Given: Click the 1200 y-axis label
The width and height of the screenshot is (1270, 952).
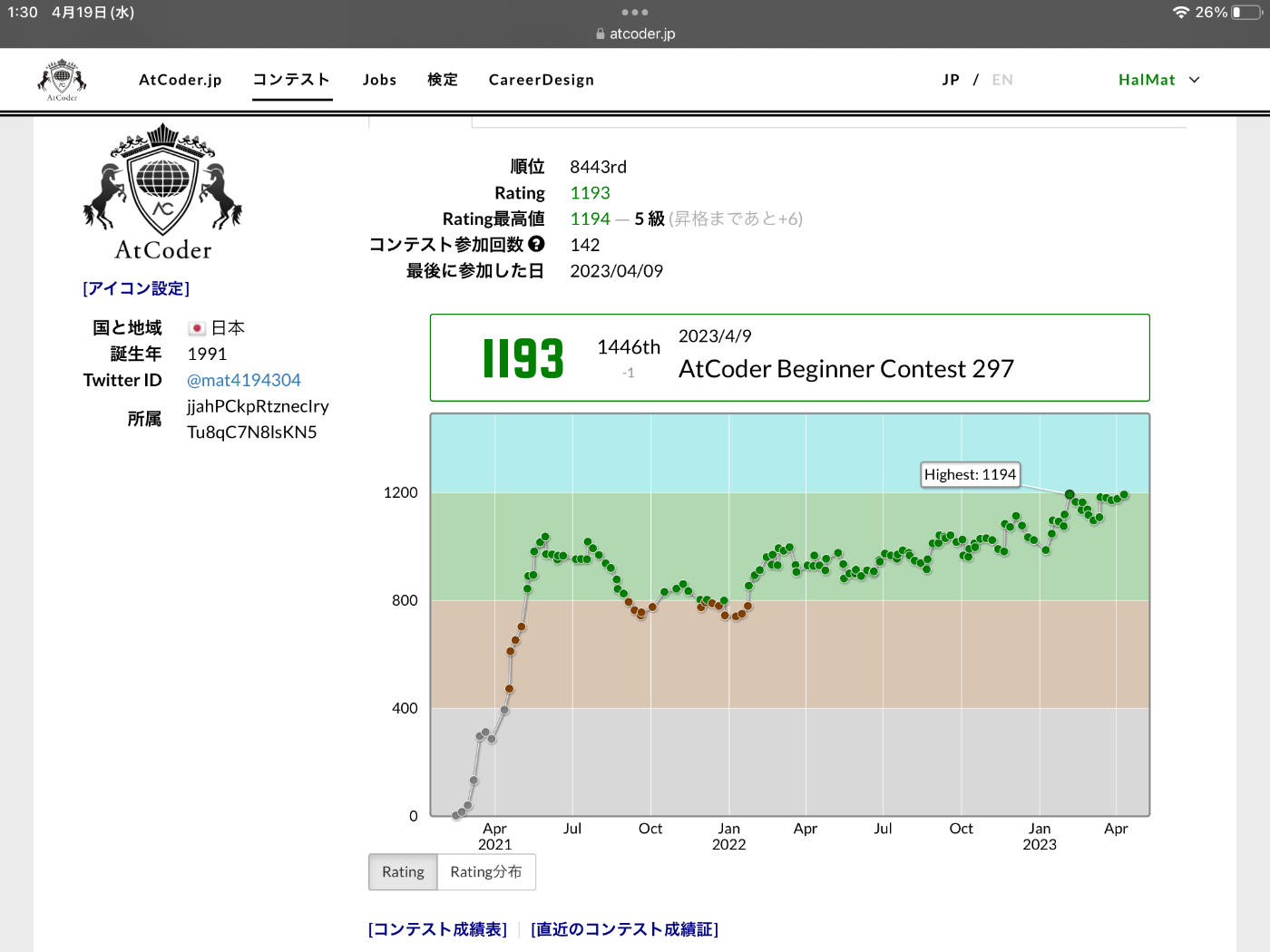Looking at the screenshot, I should tap(400, 492).
